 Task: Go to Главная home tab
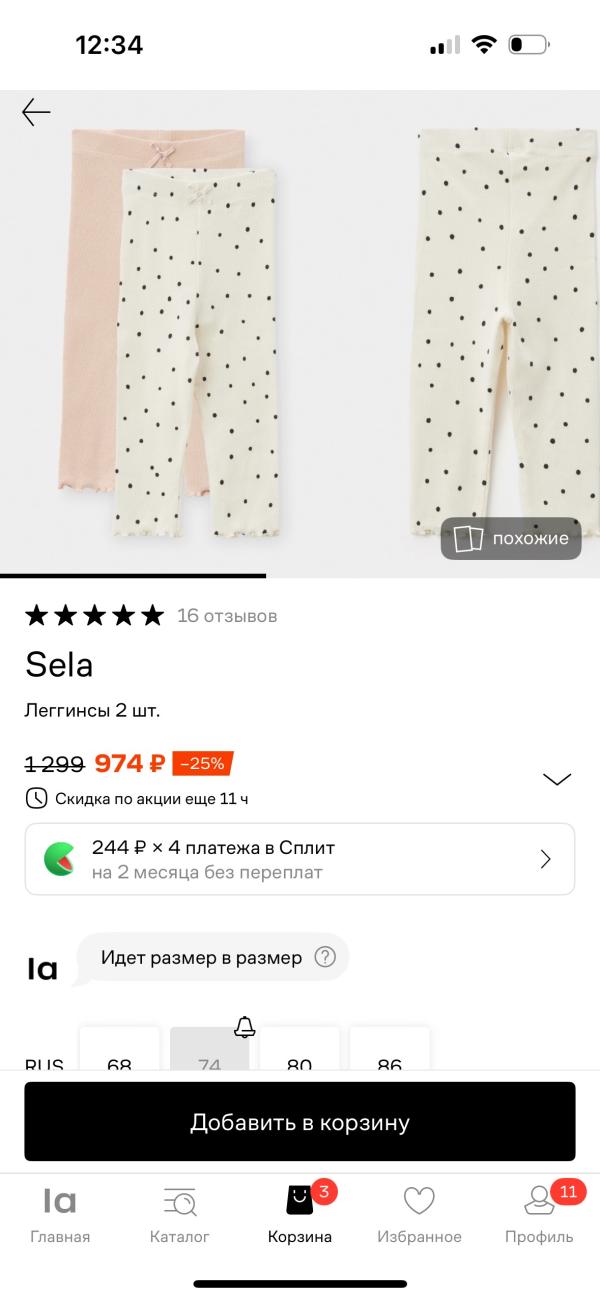point(60,1213)
